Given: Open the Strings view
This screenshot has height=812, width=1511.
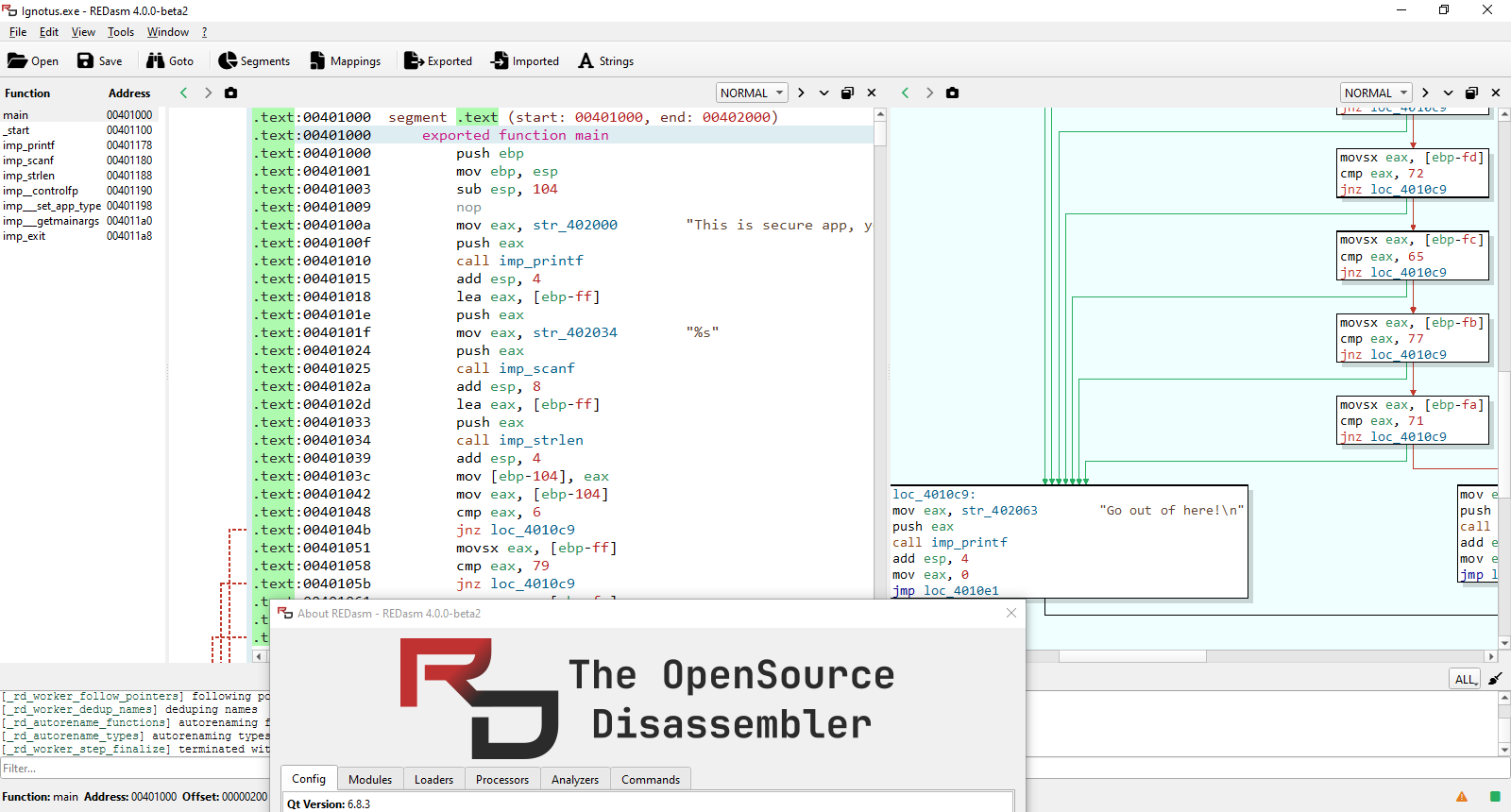Looking at the screenshot, I should (606, 60).
